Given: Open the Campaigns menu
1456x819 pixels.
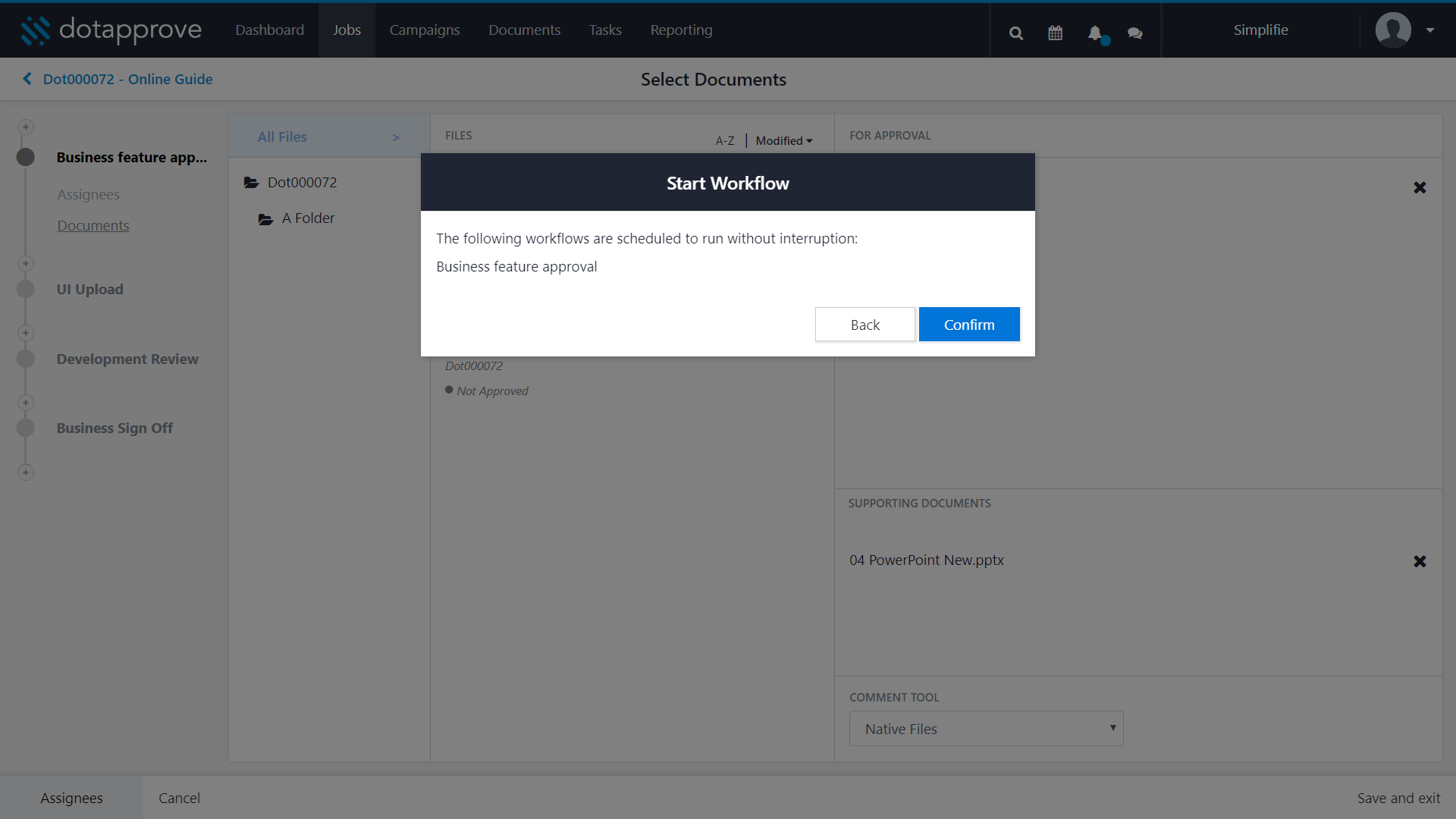Looking at the screenshot, I should (425, 30).
